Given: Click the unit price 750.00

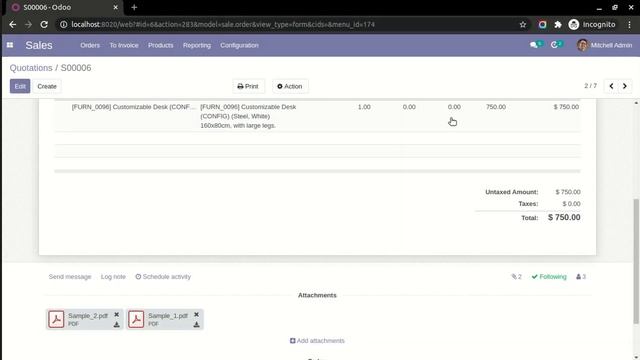Looking at the screenshot, I should (x=496, y=107).
